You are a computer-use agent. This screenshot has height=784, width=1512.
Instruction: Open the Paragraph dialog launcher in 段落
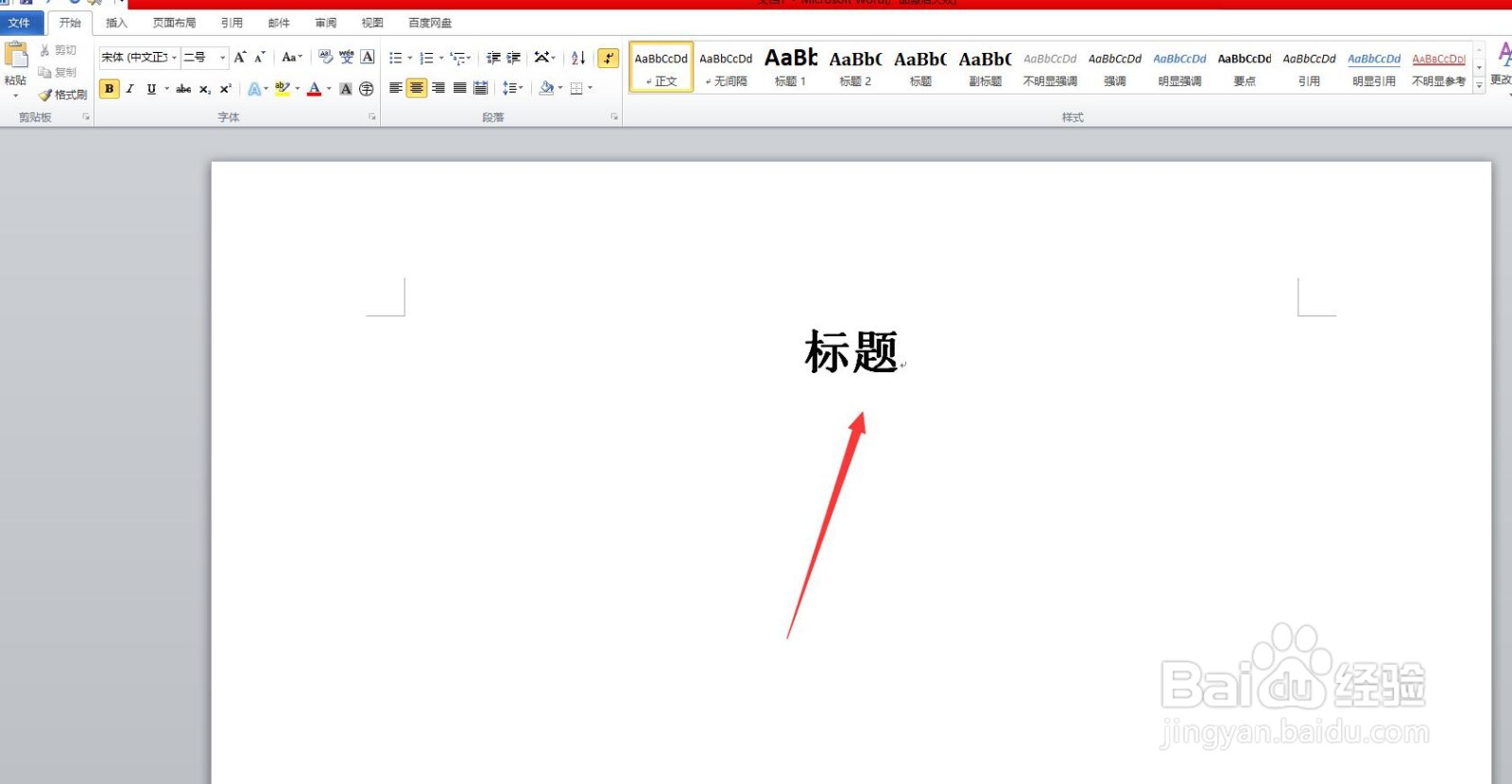point(614,117)
